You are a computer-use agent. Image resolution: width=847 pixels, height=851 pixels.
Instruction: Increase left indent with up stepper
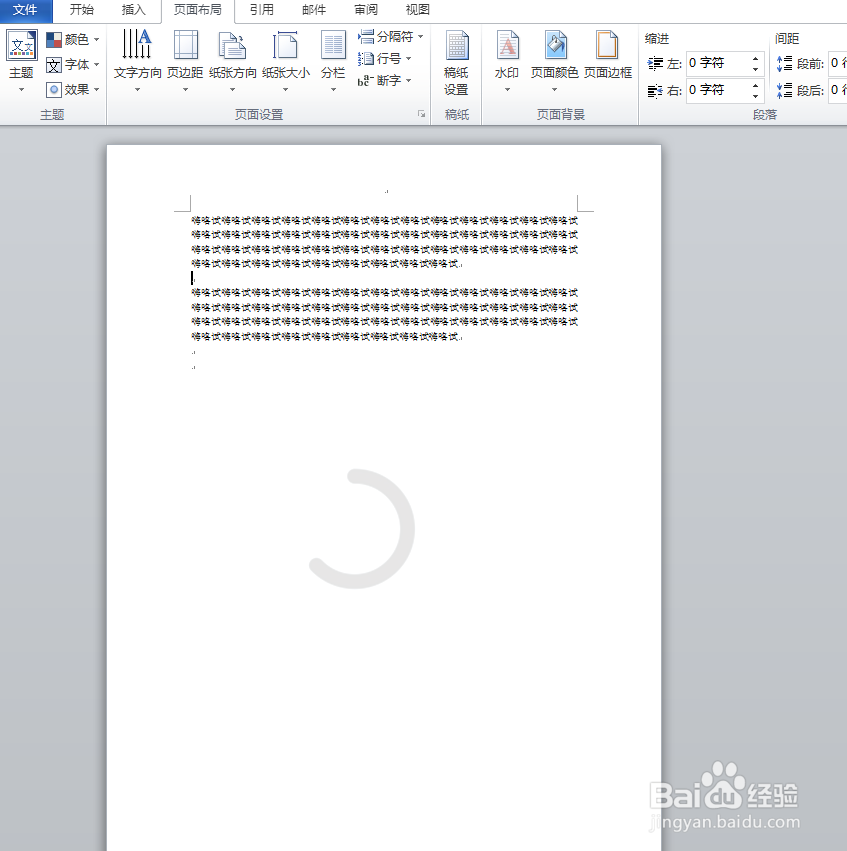click(756, 59)
